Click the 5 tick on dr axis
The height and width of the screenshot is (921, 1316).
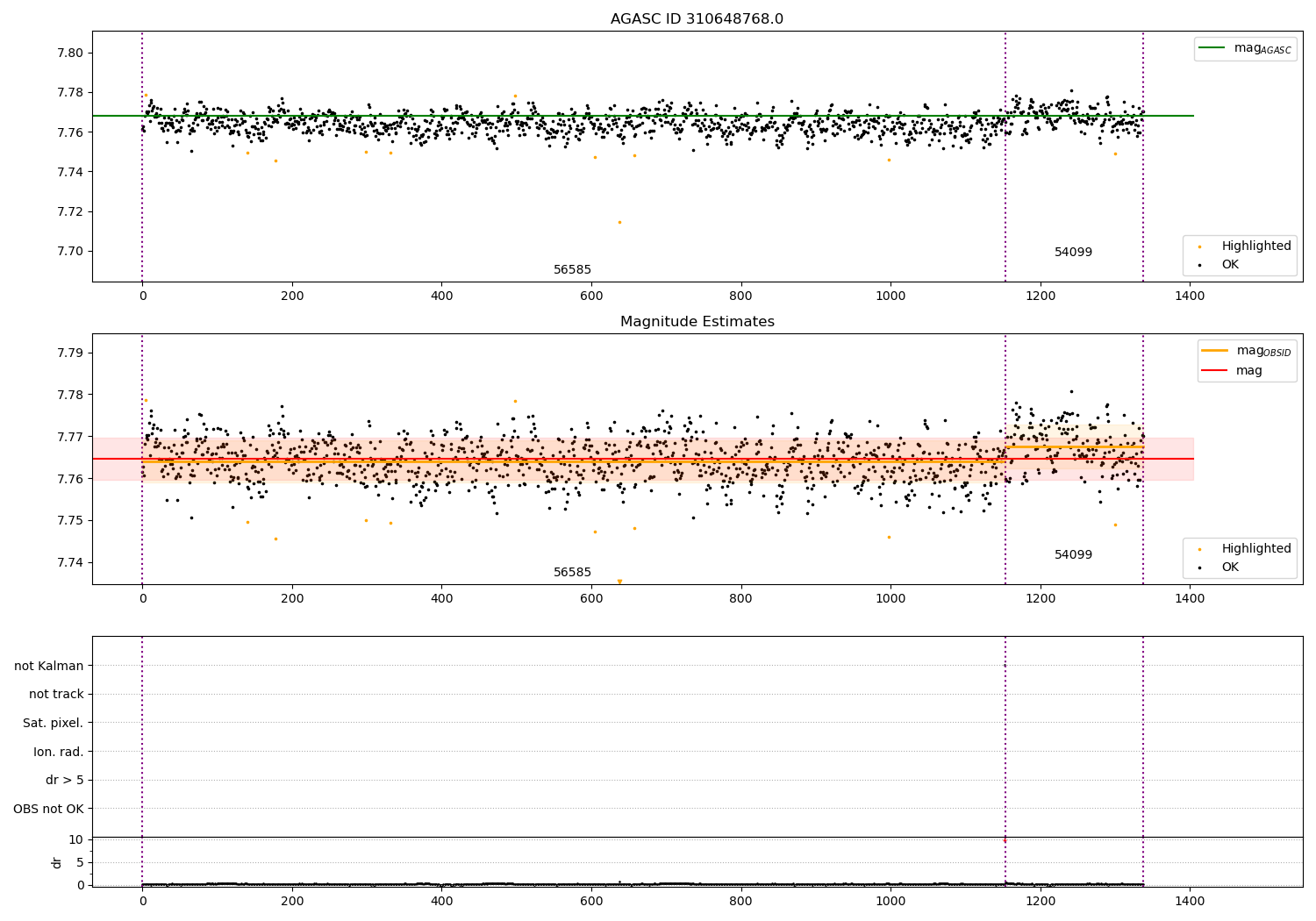(x=80, y=862)
